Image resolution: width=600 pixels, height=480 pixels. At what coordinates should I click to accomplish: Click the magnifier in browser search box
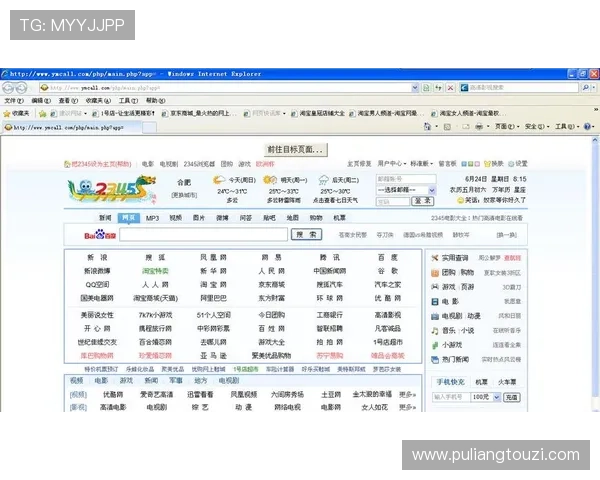585,88
